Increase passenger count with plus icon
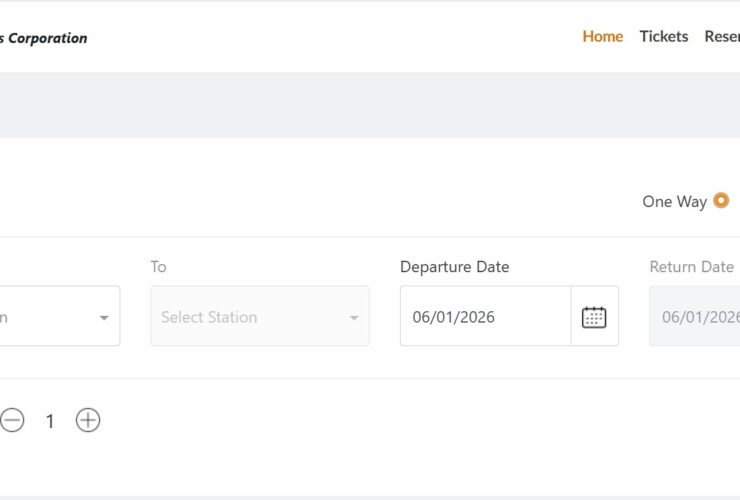Viewport: 740px width, 500px height. point(88,421)
